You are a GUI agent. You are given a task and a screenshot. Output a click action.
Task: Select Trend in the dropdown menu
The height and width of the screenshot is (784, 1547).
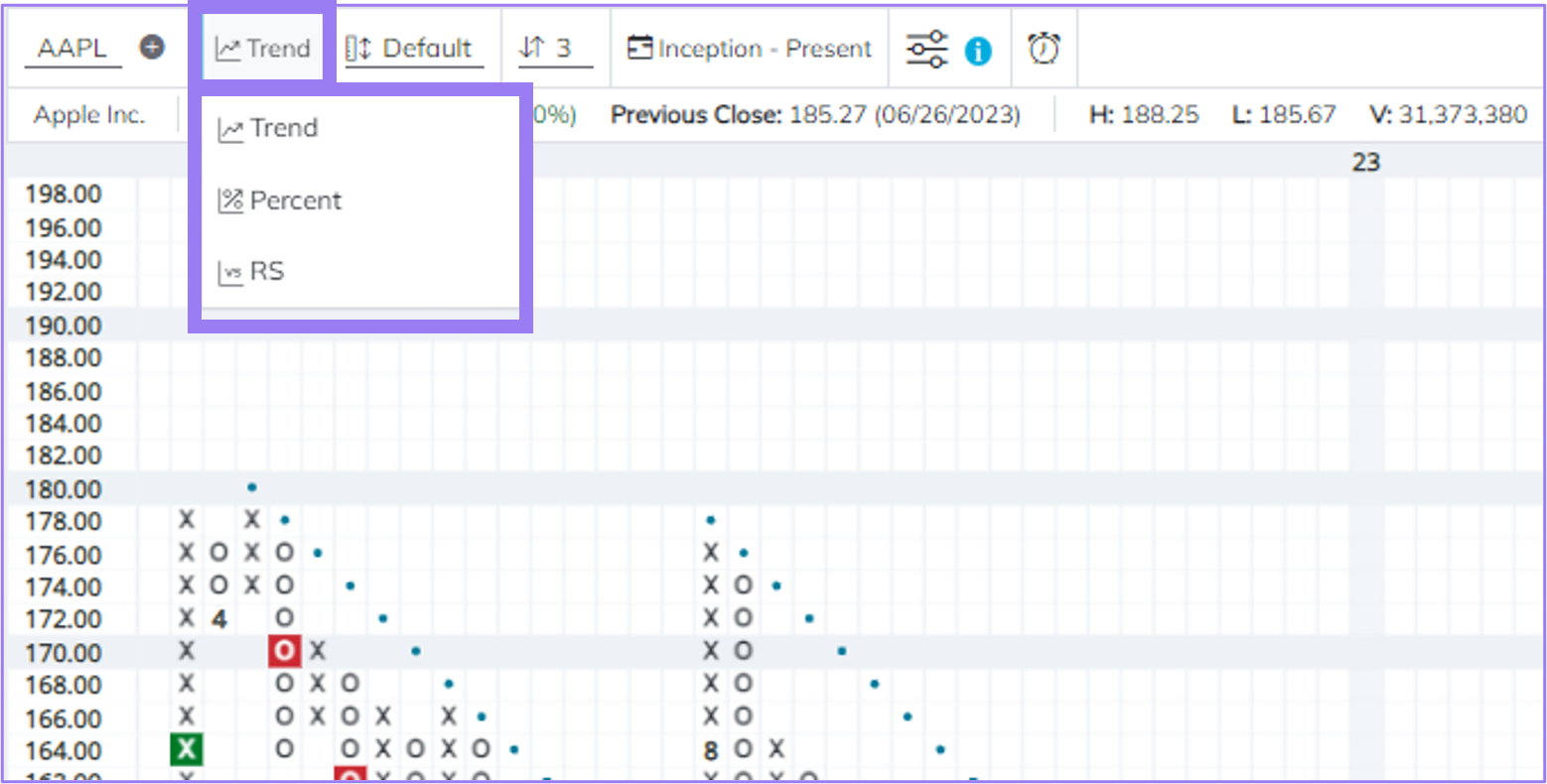268,128
